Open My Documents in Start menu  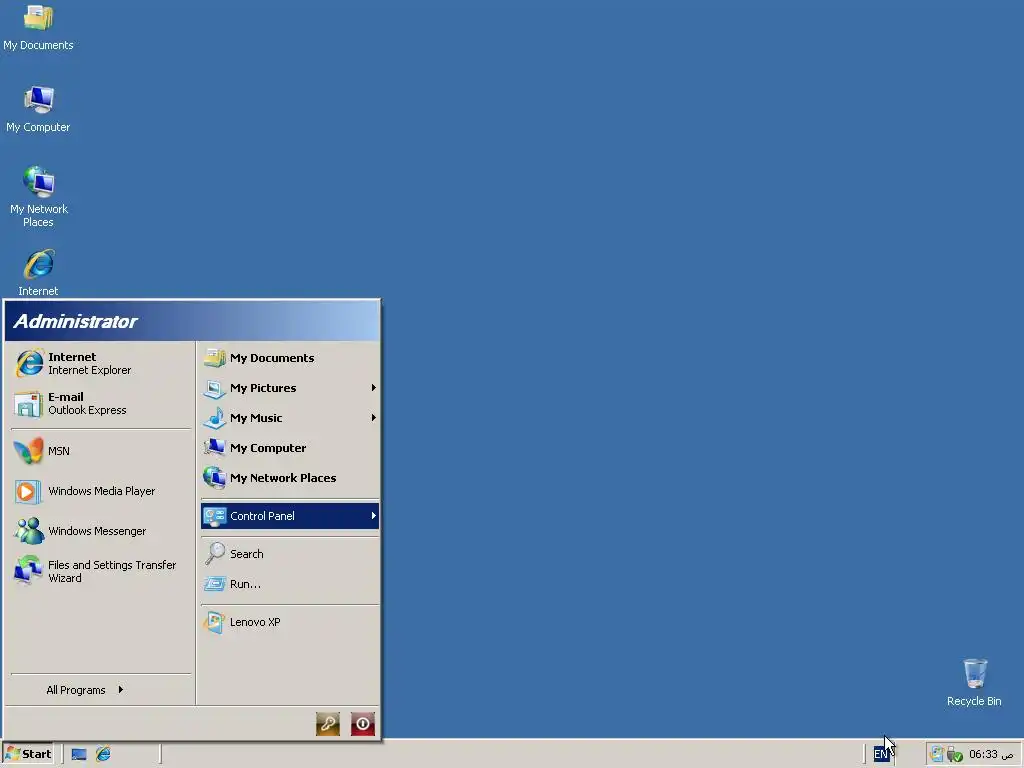pyautogui.click(x=290, y=358)
